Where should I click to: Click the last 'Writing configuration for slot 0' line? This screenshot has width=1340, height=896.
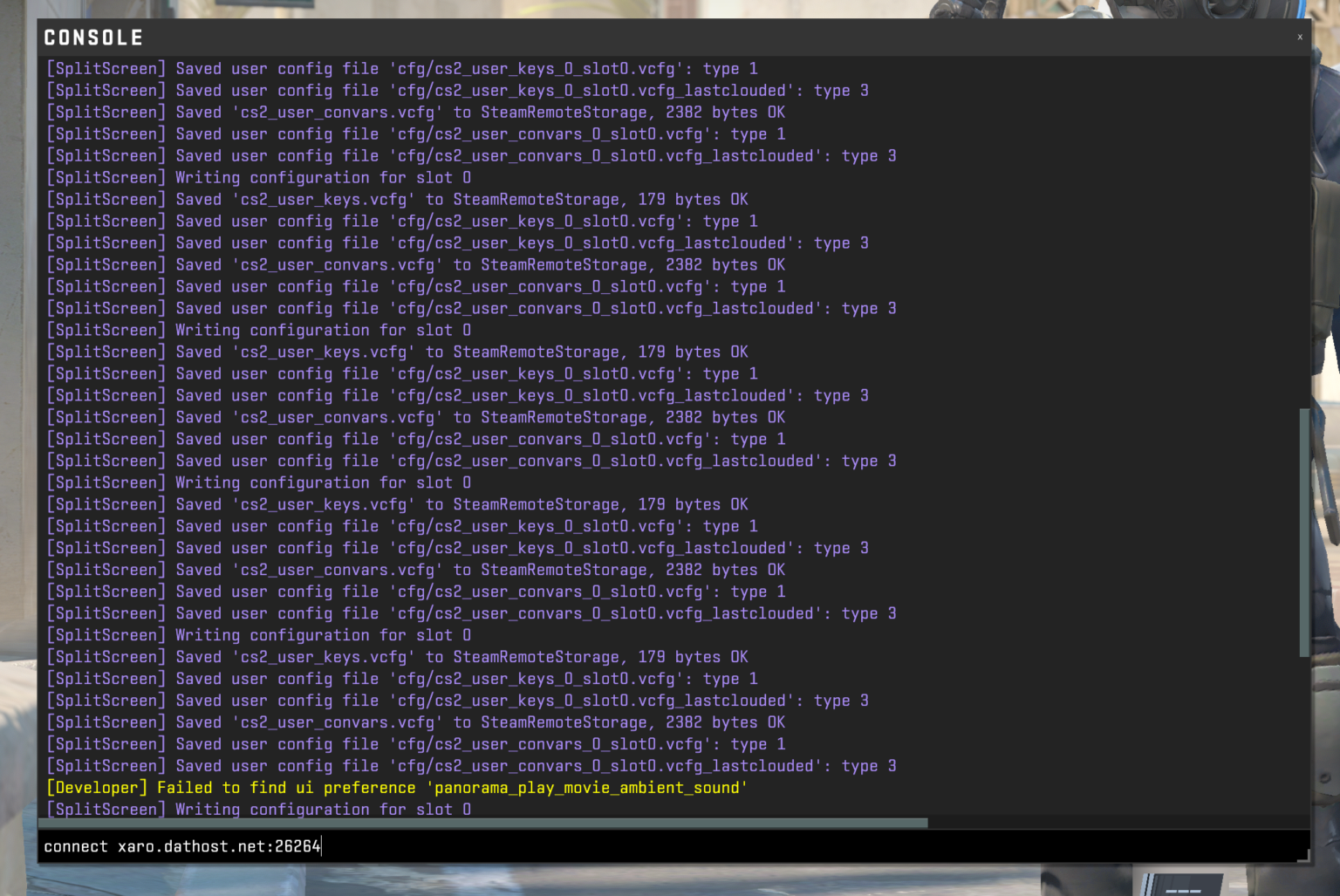tap(258, 810)
